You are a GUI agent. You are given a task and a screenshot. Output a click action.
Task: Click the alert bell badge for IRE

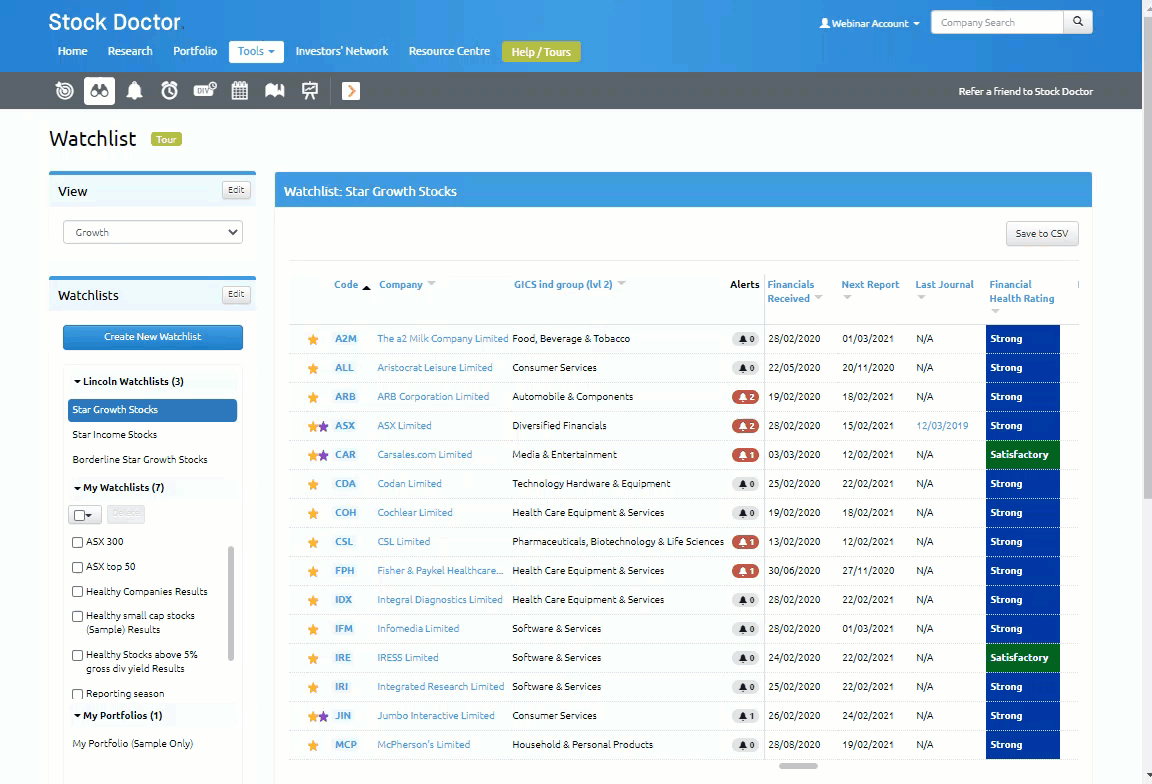[x=745, y=658]
